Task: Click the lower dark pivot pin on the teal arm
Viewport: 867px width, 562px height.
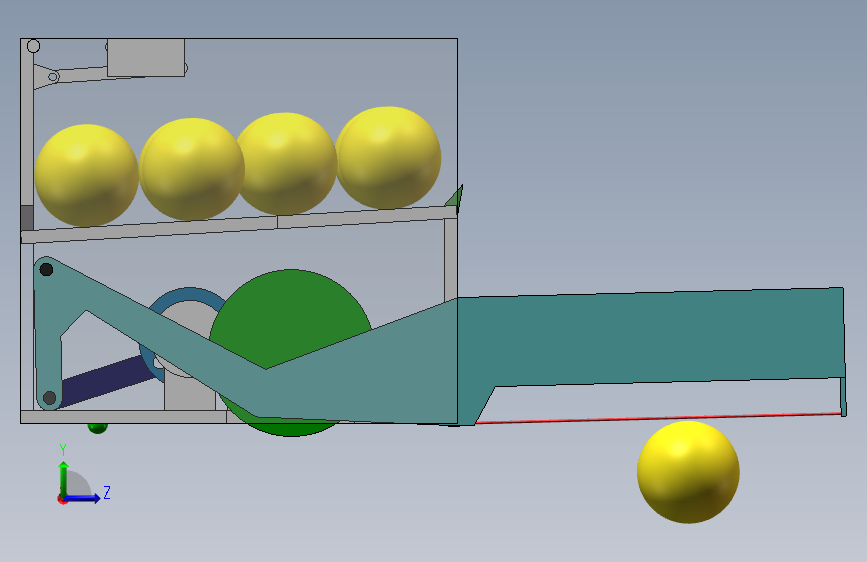Action: (x=49, y=397)
